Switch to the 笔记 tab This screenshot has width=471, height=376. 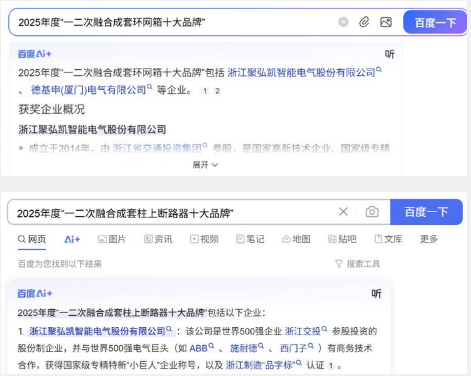point(250,239)
